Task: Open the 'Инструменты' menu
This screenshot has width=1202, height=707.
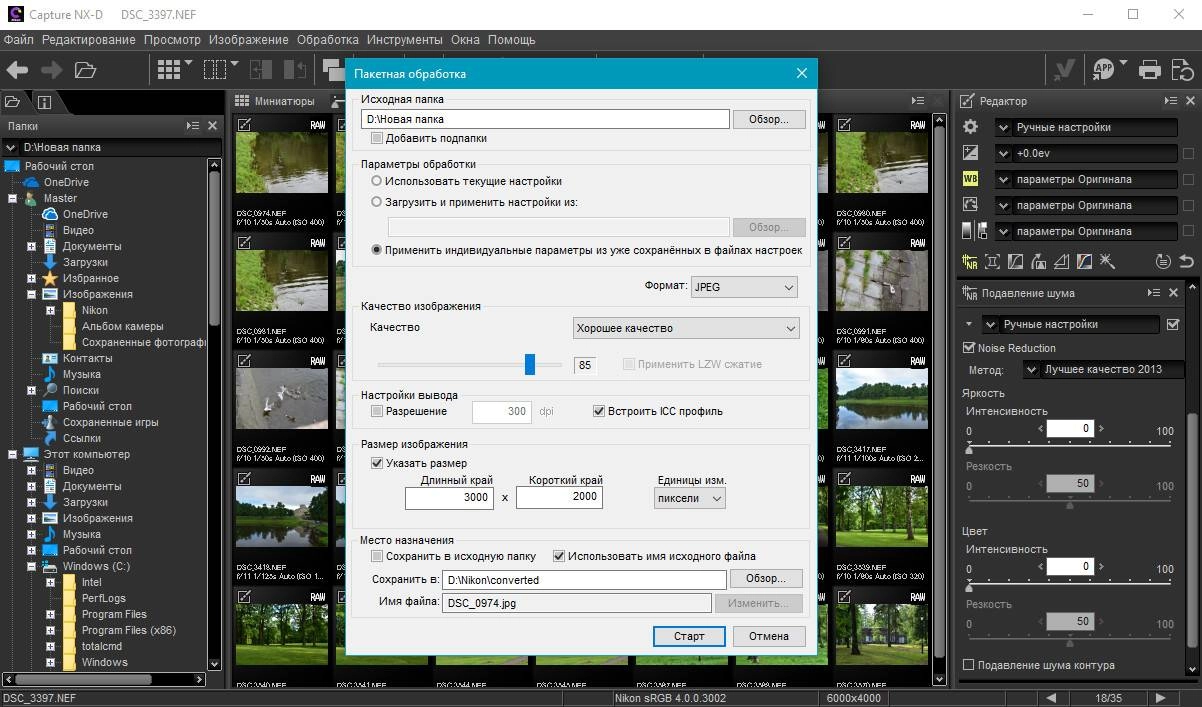Action: pyautogui.click(x=404, y=40)
